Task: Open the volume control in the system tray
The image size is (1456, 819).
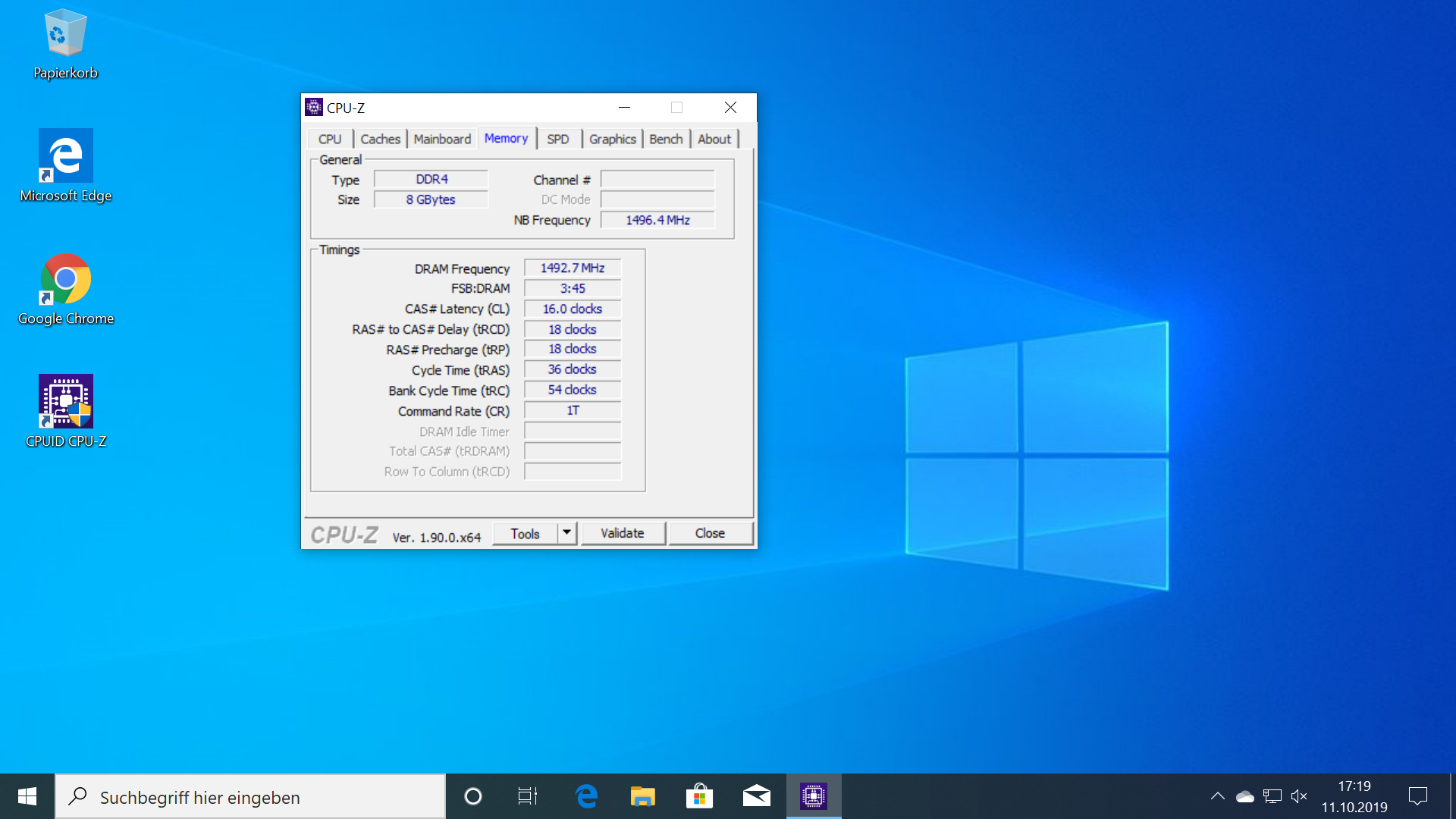Action: click(1300, 795)
